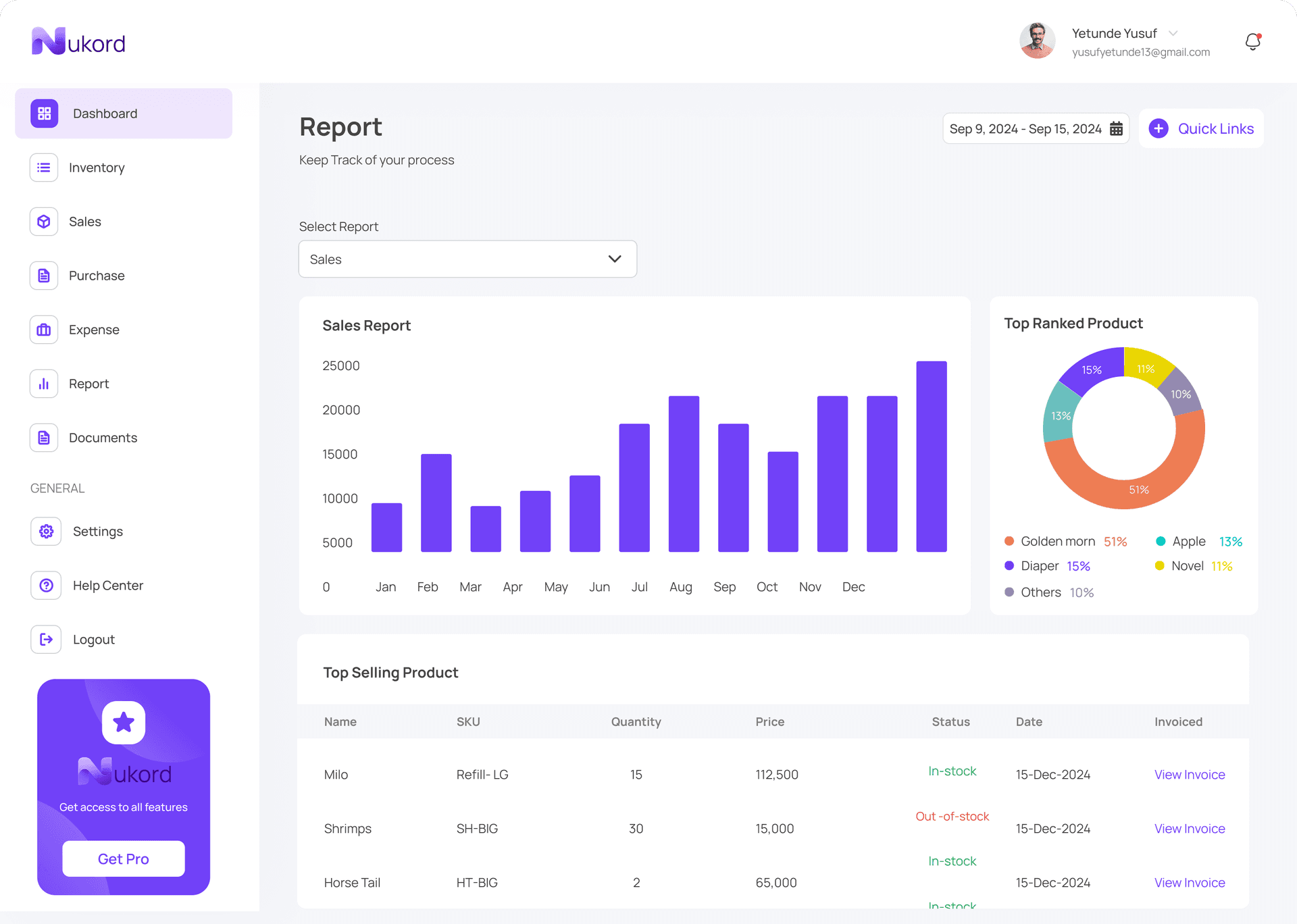
Task: Click the Help Center question-mark icon
Action: click(x=45, y=585)
